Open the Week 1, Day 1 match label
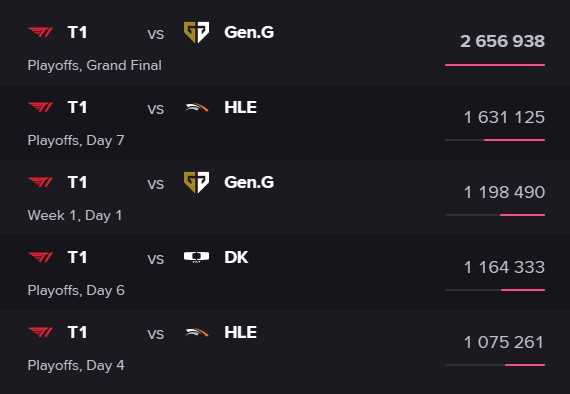570x394 pixels. tap(75, 216)
